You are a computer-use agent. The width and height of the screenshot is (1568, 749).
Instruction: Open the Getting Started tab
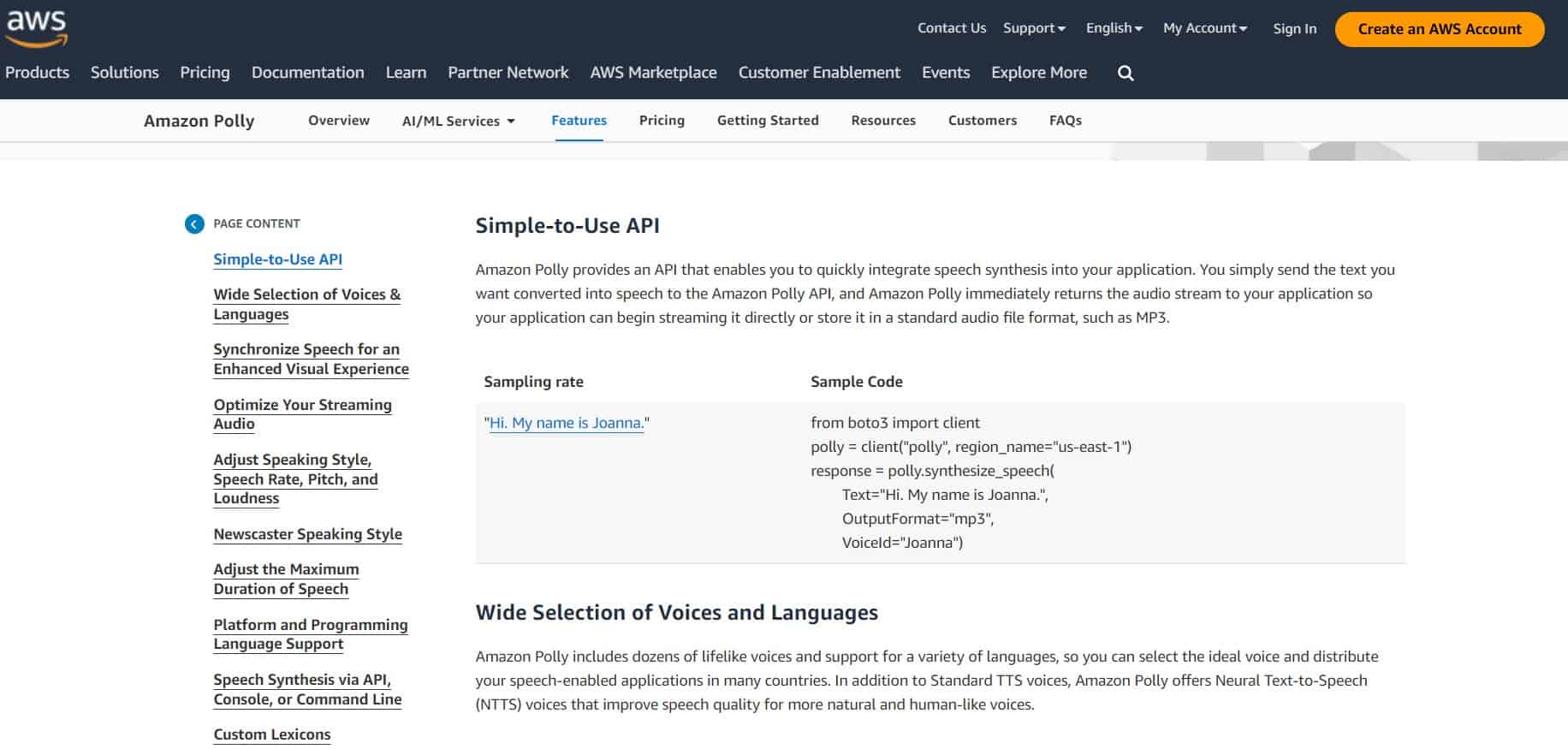(768, 121)
